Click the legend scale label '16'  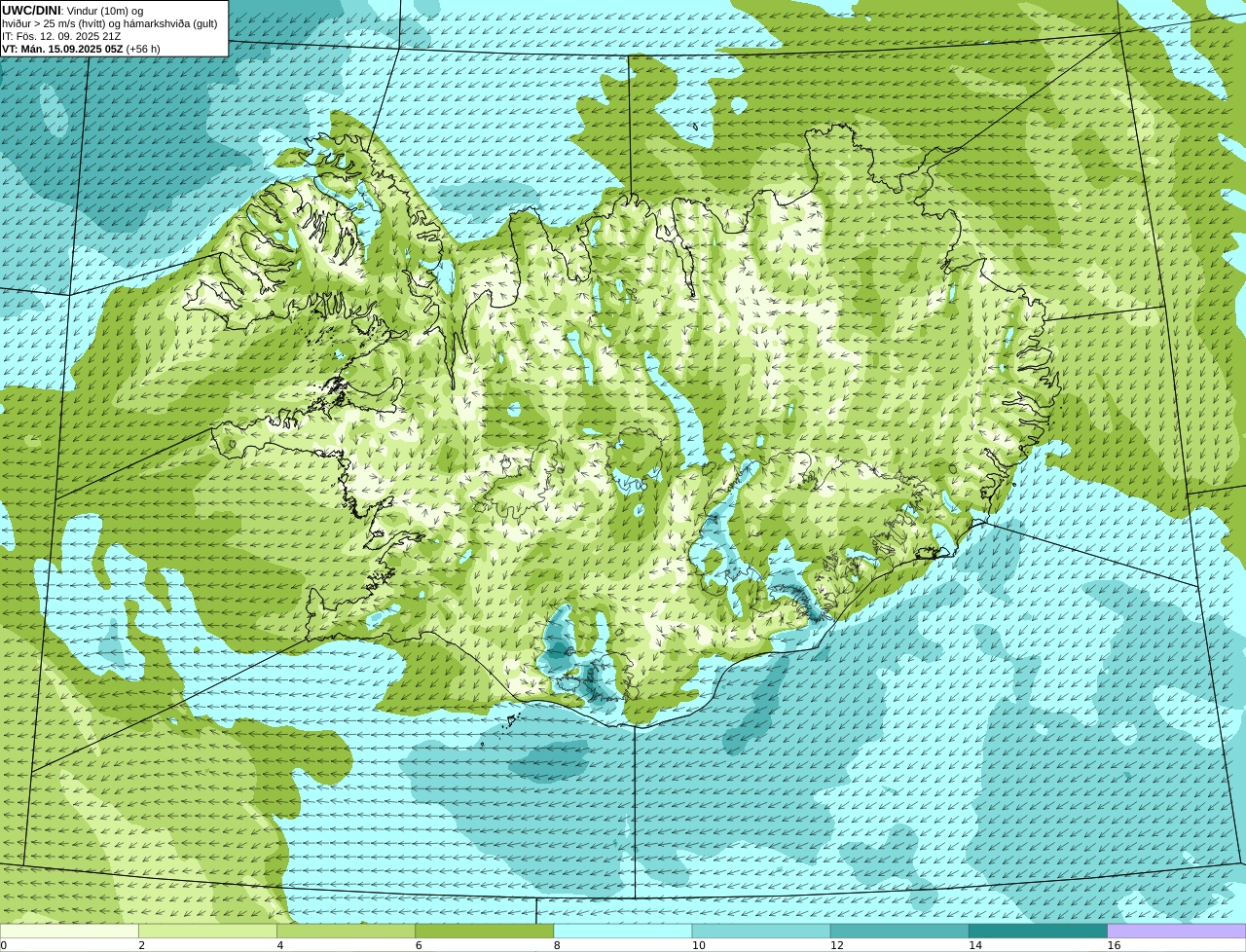click(1114, 945)
